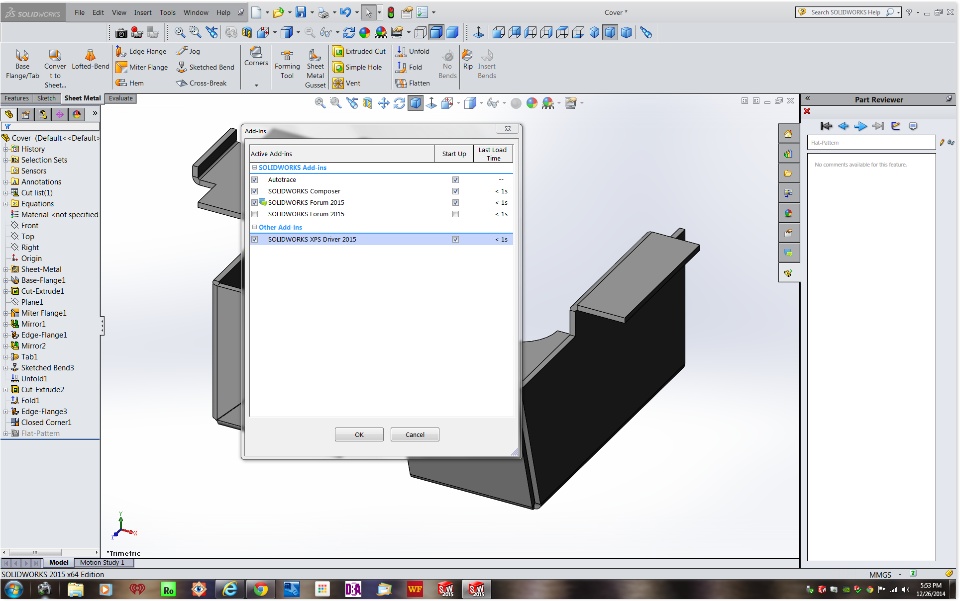Select the Jog tool
The height and width of the screenshot is (601, 960).
[x=189, y=51]
